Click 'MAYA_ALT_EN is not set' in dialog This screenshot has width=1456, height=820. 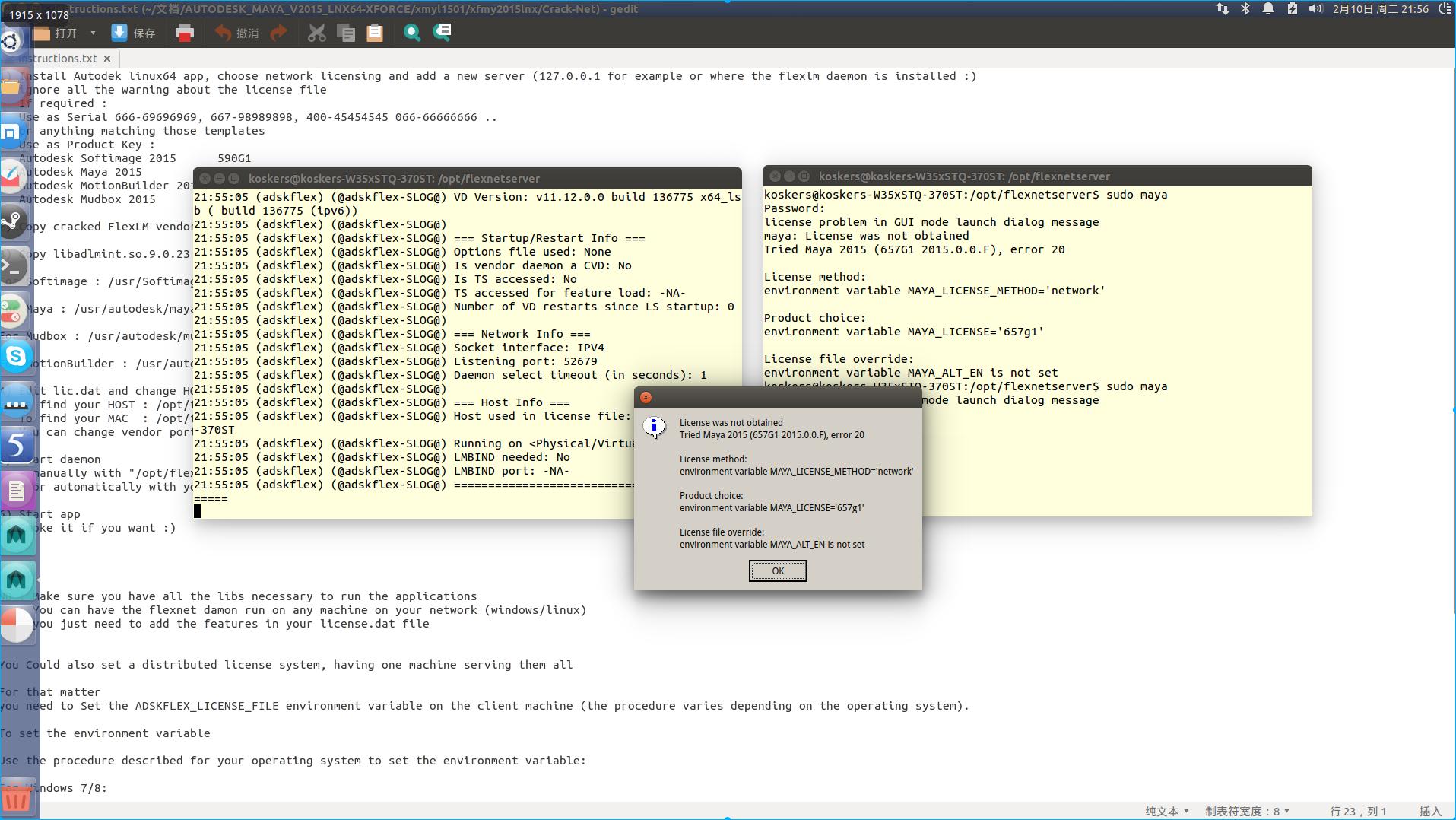817,545
